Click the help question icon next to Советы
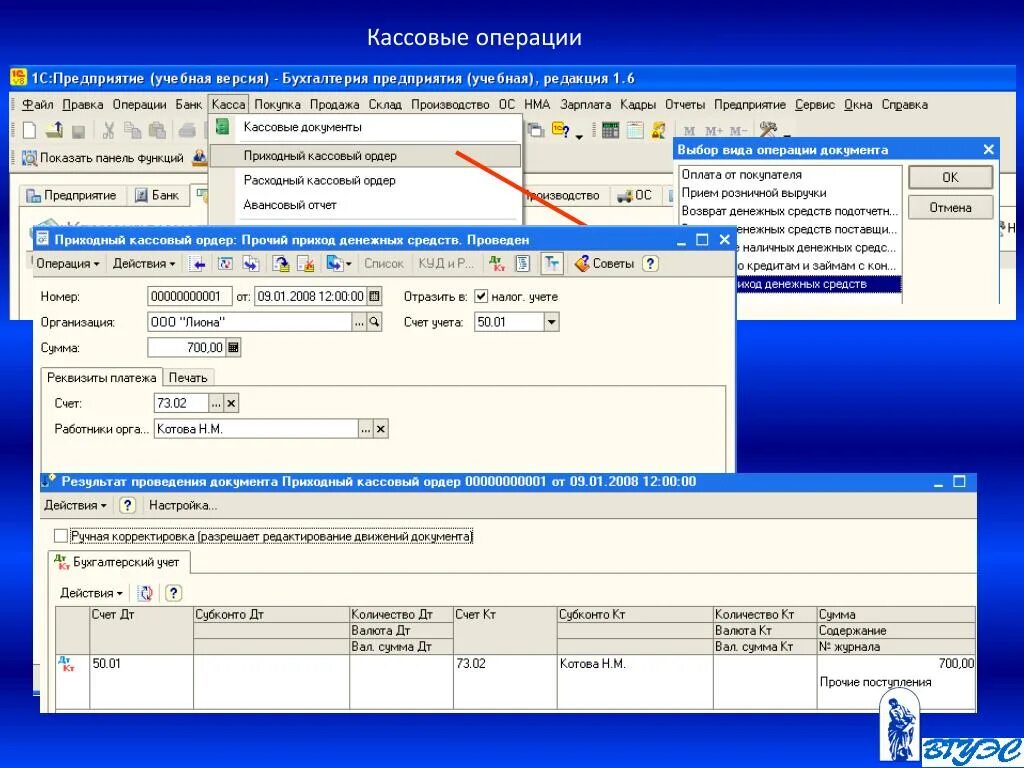 tap(650, 264)
